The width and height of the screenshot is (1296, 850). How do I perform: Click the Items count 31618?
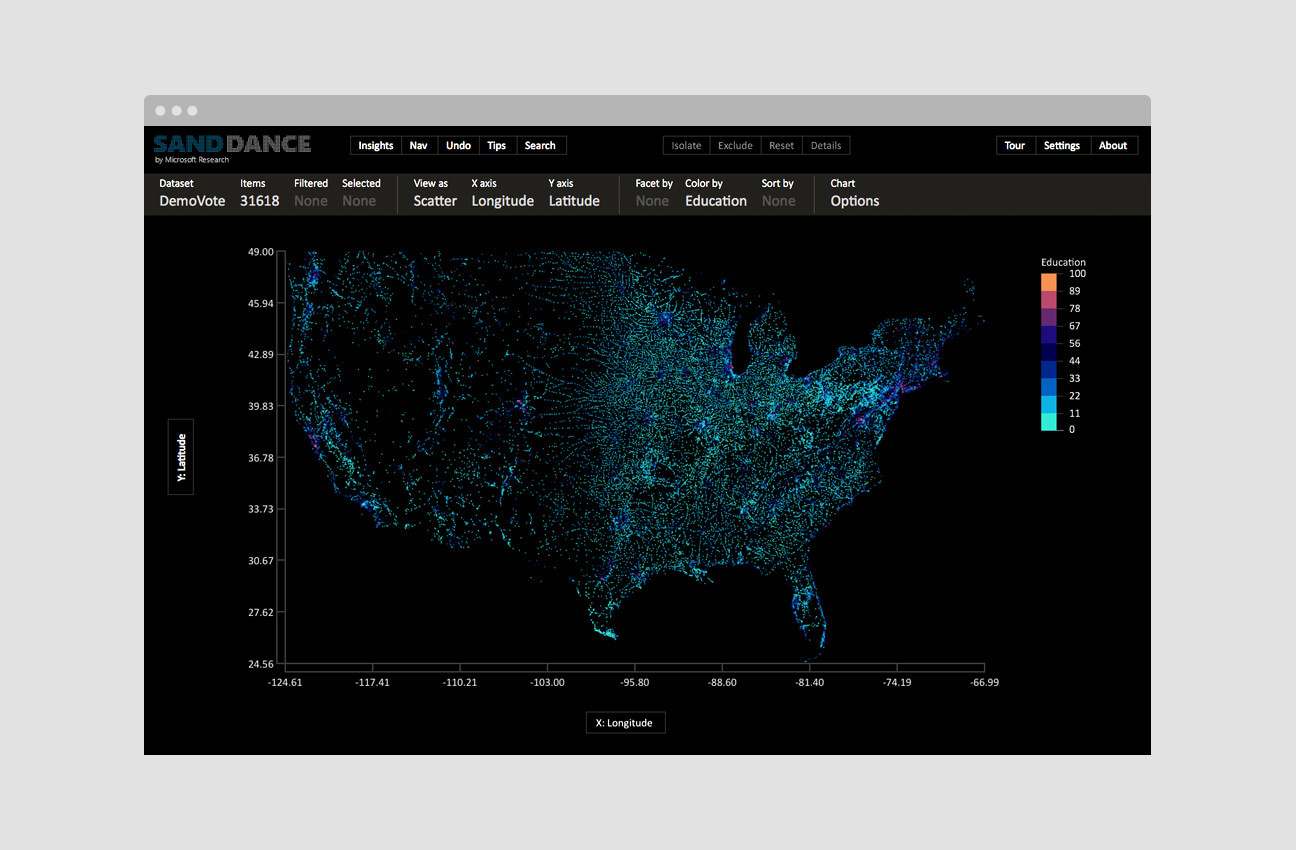coord(259,201)
